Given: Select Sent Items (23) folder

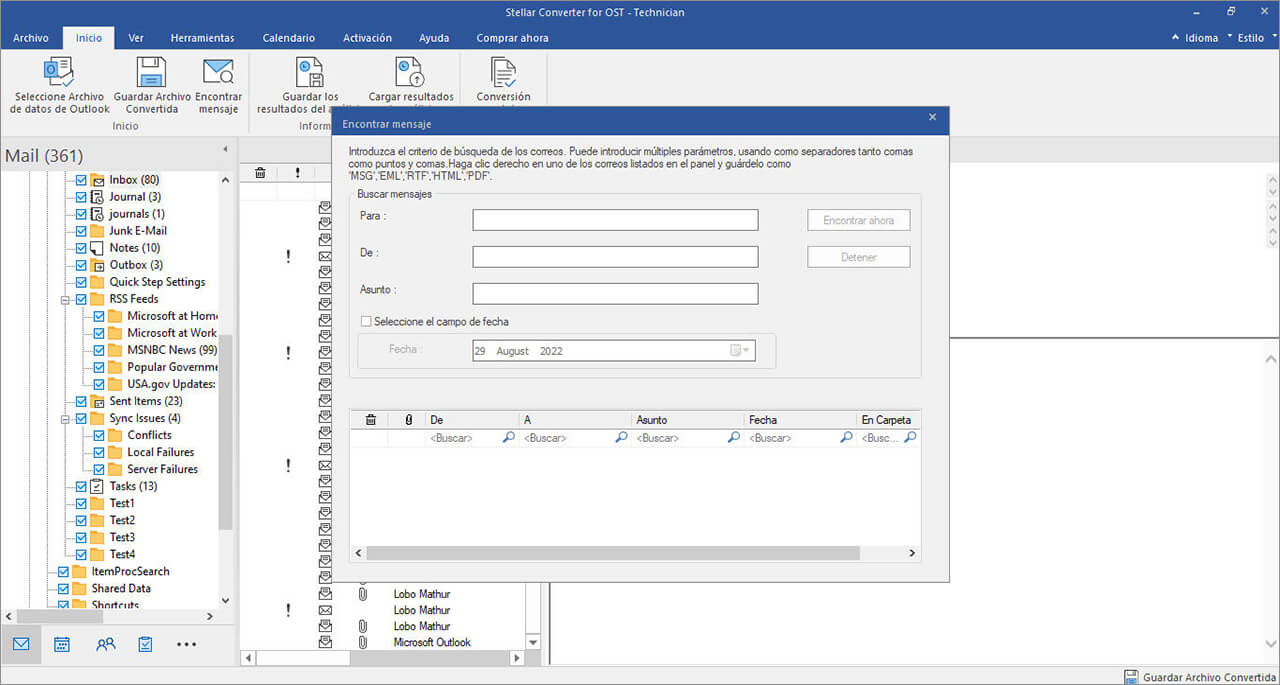Looking at the screenshot, I should (146, 401).
